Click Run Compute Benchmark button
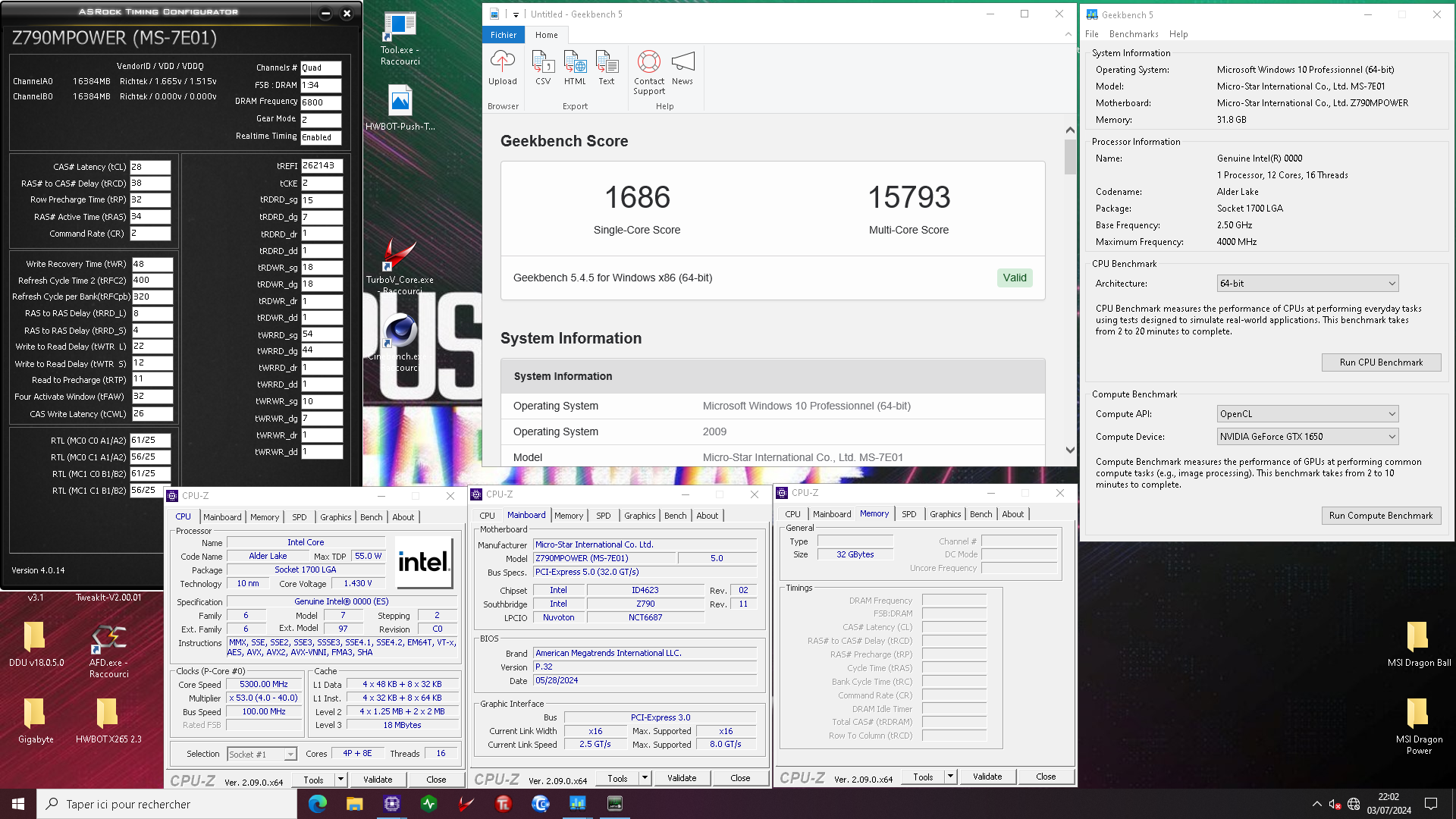1456x819 pixels. click(x=1381, y=516)
